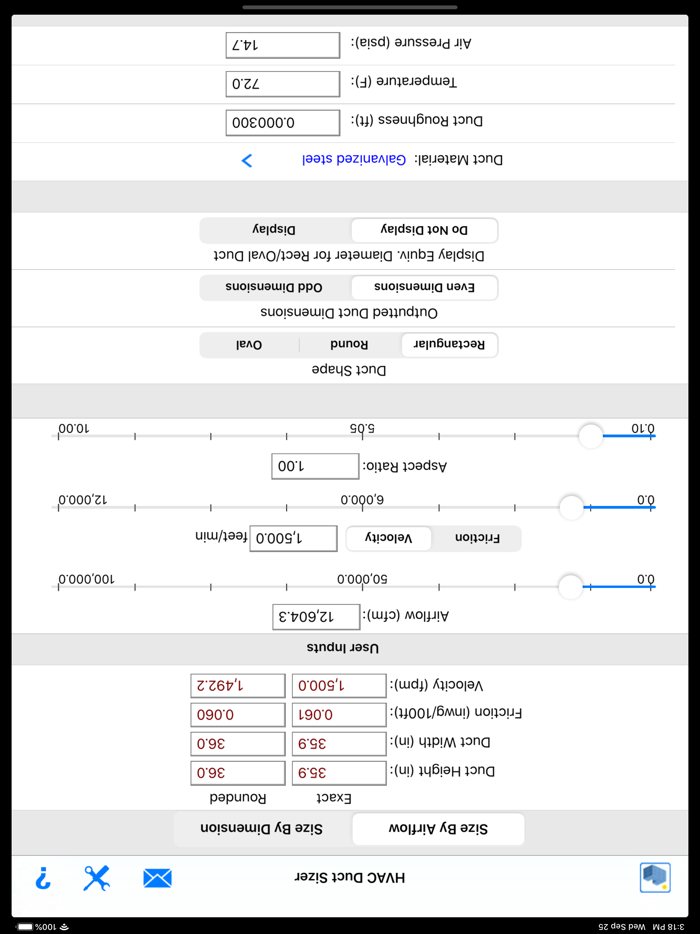
Task: Click rounded Duct Height value 36.0
Action: pyautogui.click(x=238, y=773)
